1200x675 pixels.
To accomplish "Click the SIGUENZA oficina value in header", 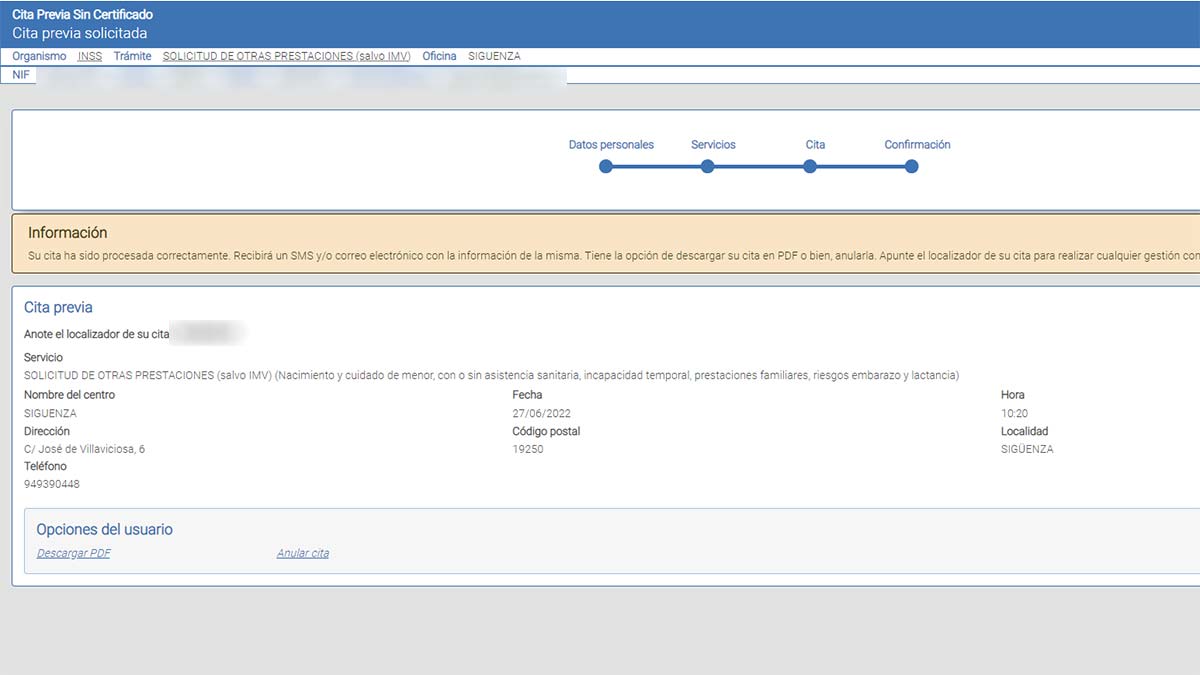I will [x=494, y=57].
